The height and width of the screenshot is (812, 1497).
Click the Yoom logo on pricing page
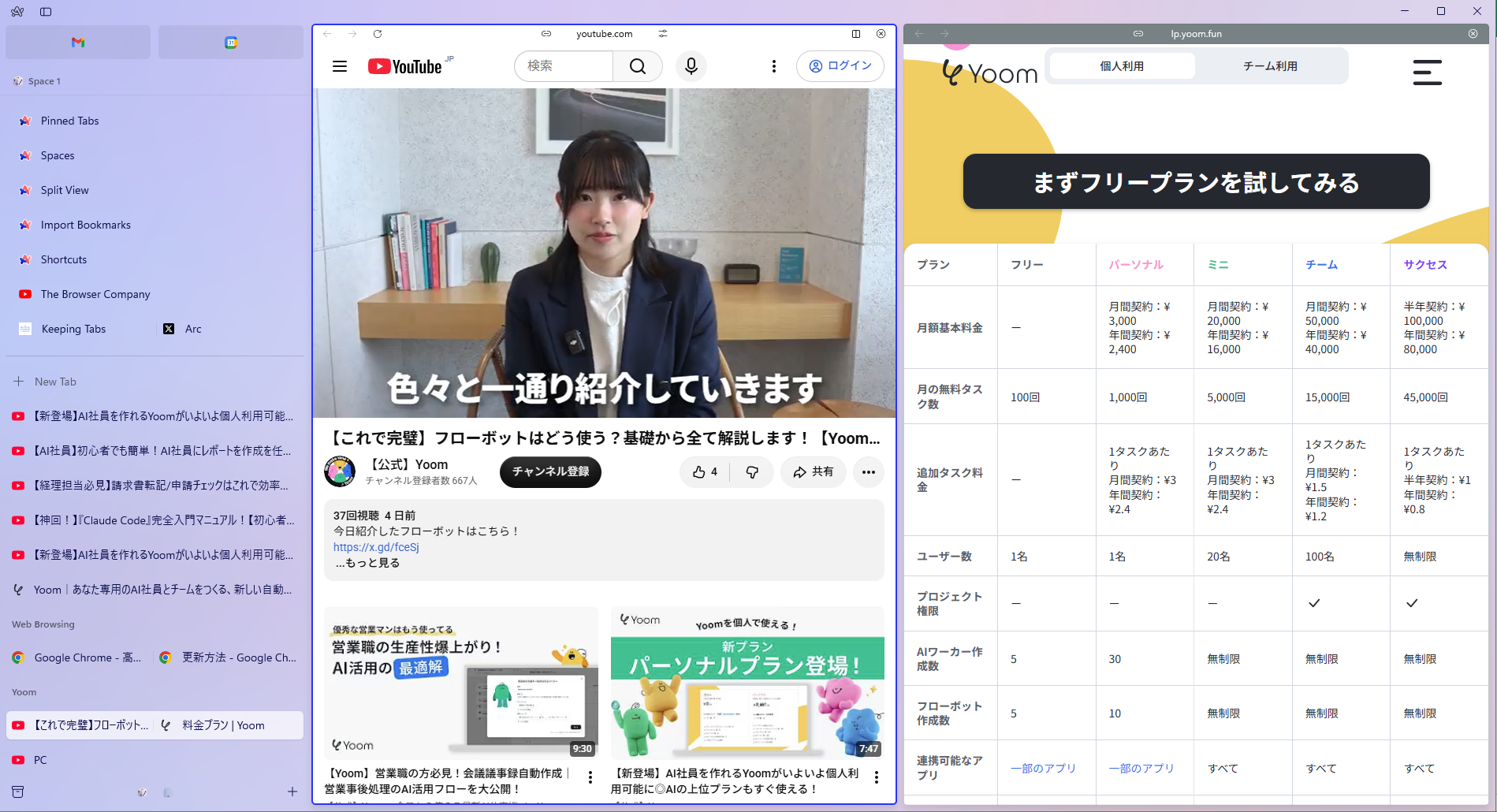click(990, 73)
